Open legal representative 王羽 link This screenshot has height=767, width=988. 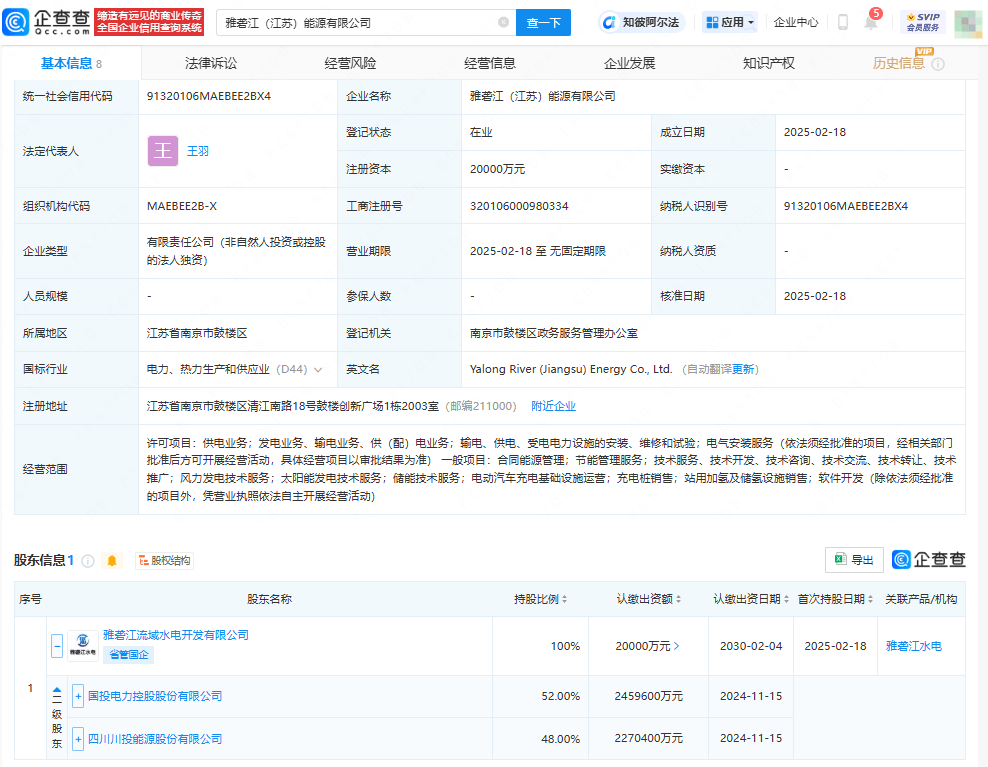click(198, 151)
